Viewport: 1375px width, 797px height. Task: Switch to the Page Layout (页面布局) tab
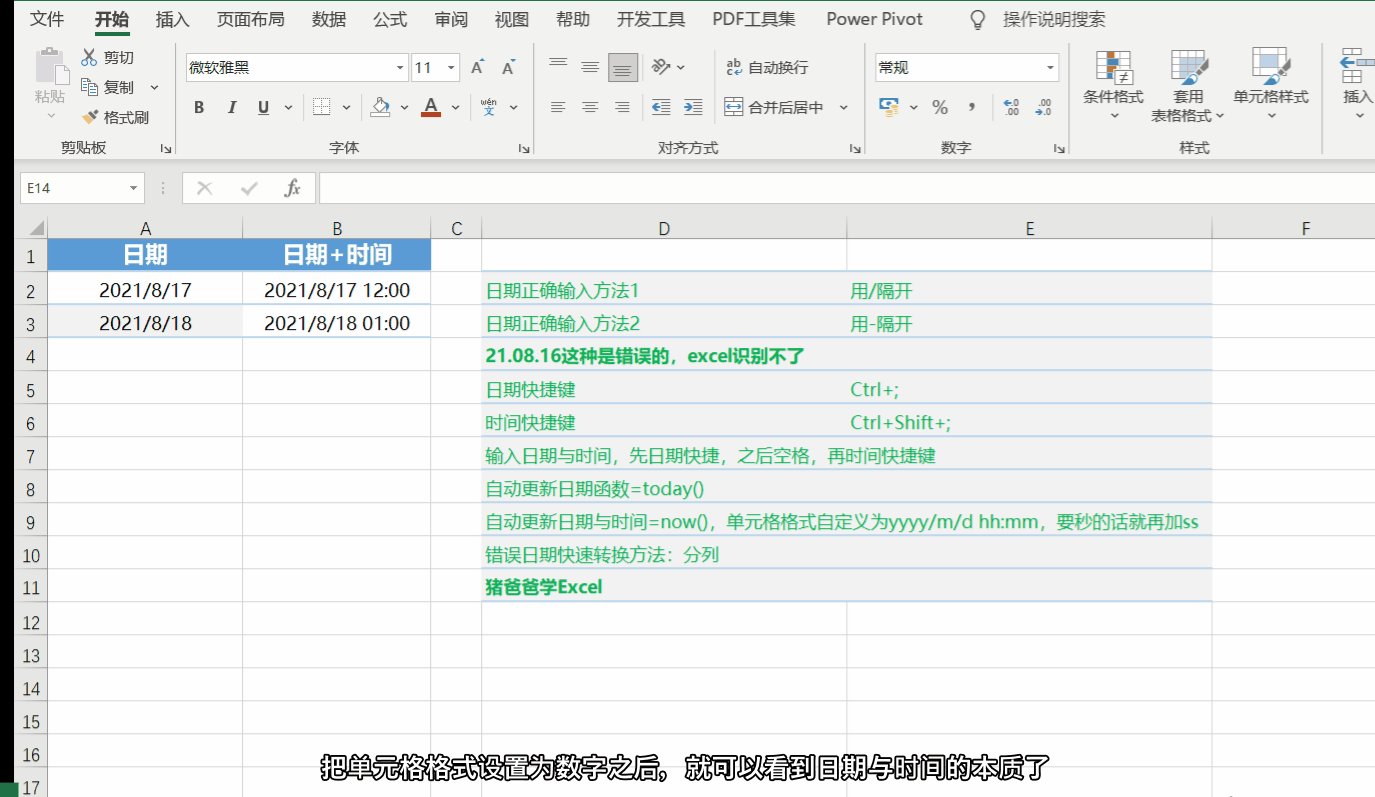(250, 19)
